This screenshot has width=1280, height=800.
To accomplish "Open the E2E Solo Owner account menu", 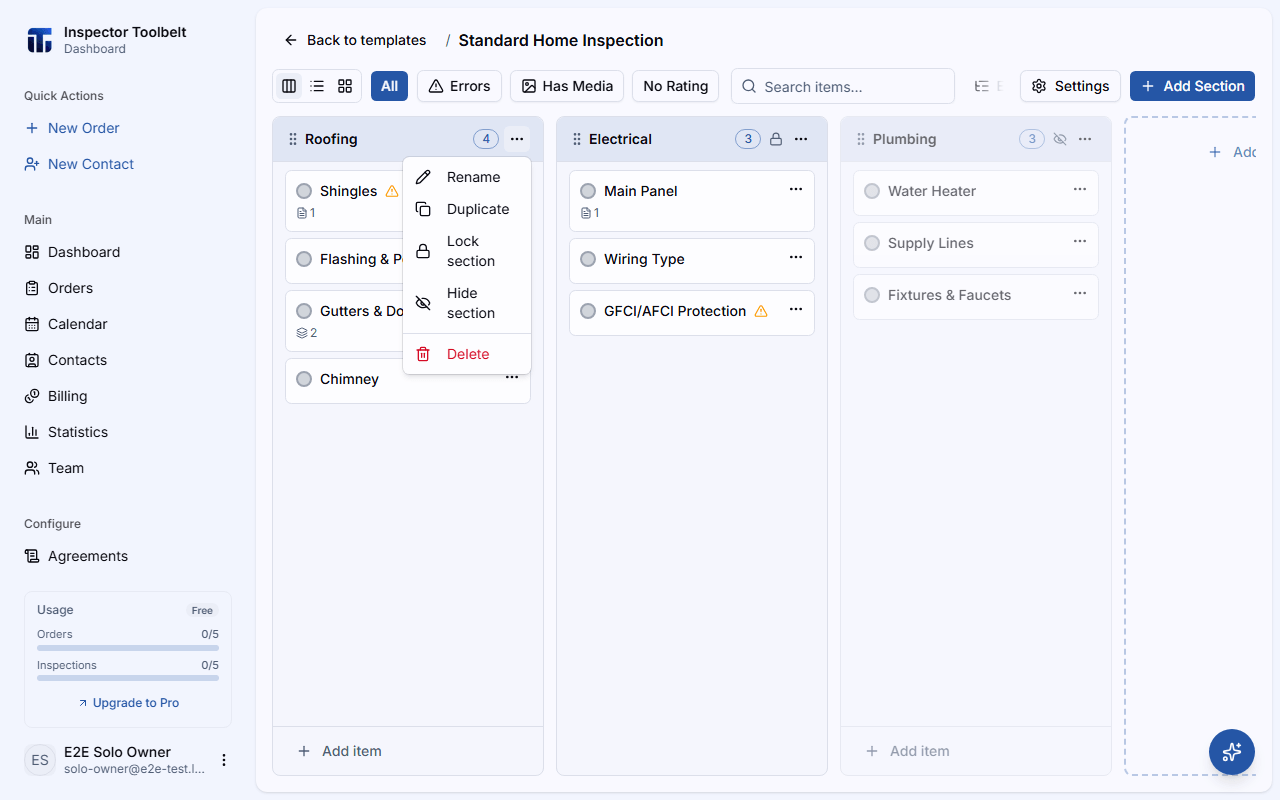I will [224, 760].
